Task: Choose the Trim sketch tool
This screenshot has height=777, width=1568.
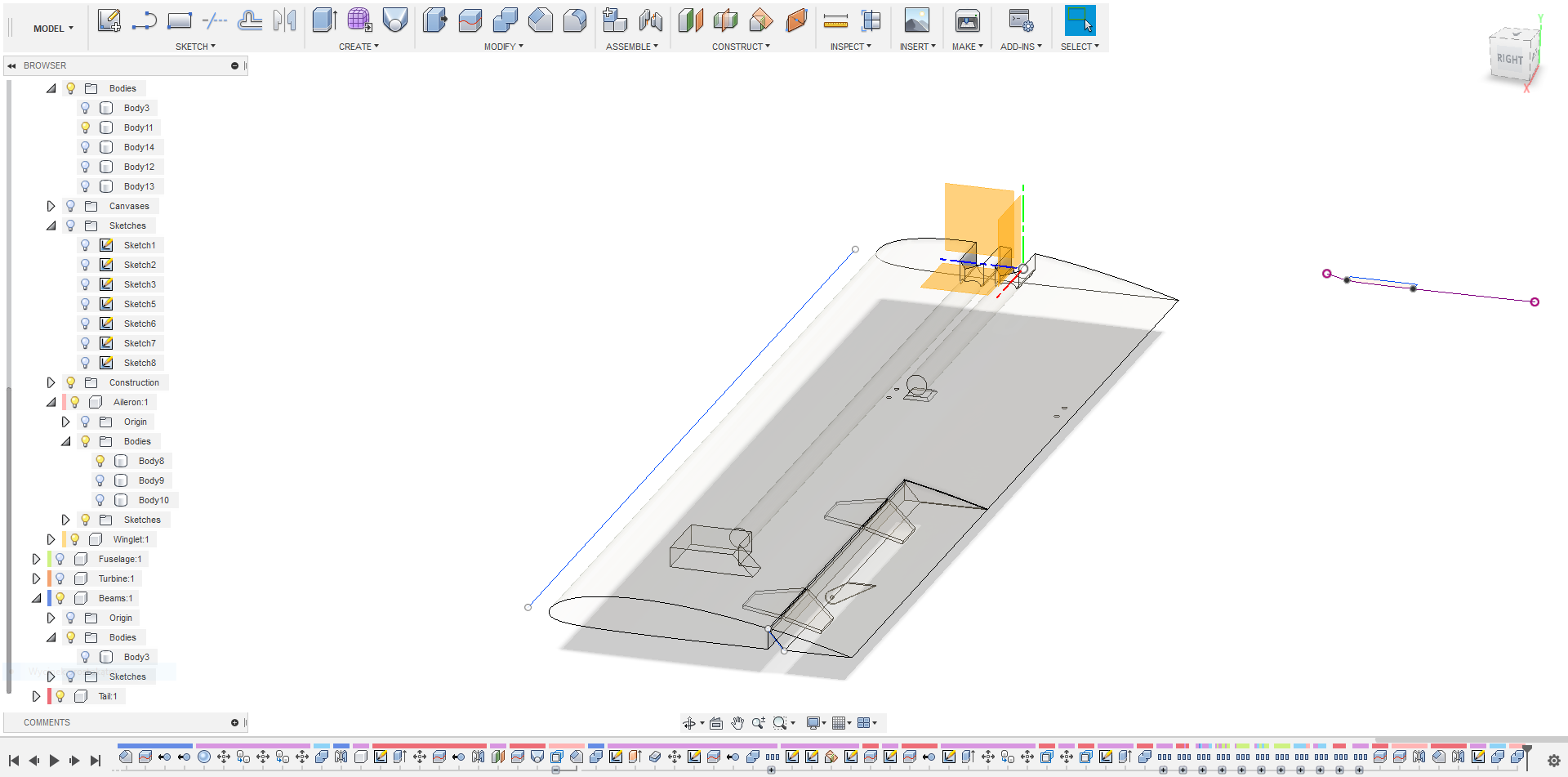Action: click(215, 20)
